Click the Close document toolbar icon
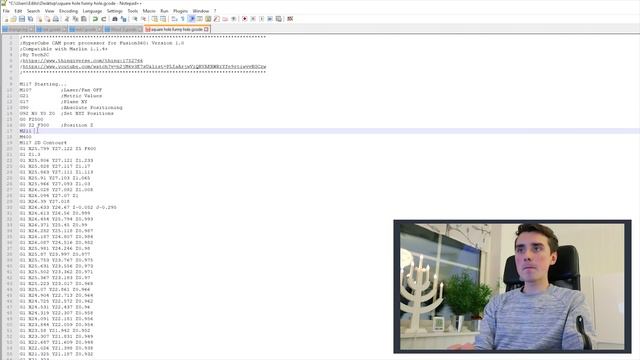The image size is (640, 360). click(40, 19)
